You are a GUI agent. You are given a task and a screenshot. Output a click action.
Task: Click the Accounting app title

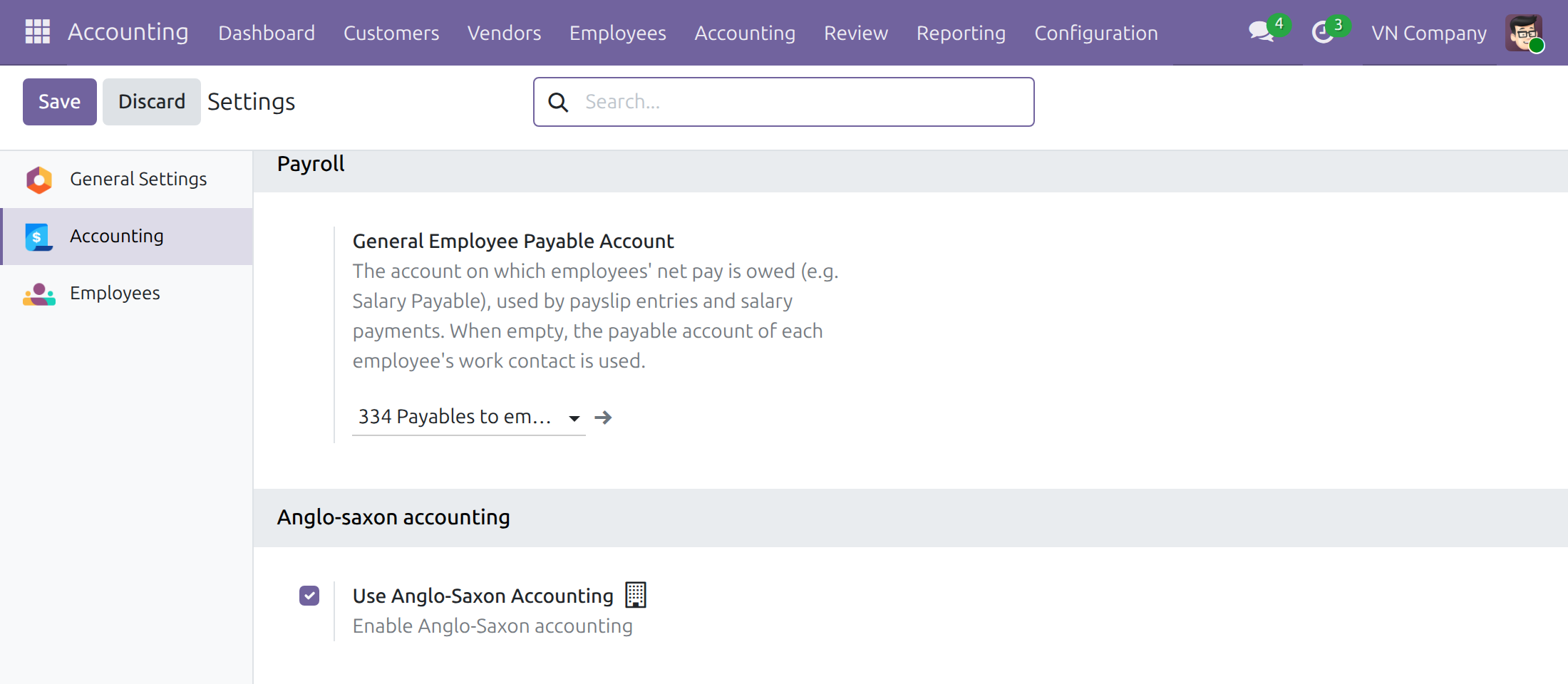click(128, 32)
